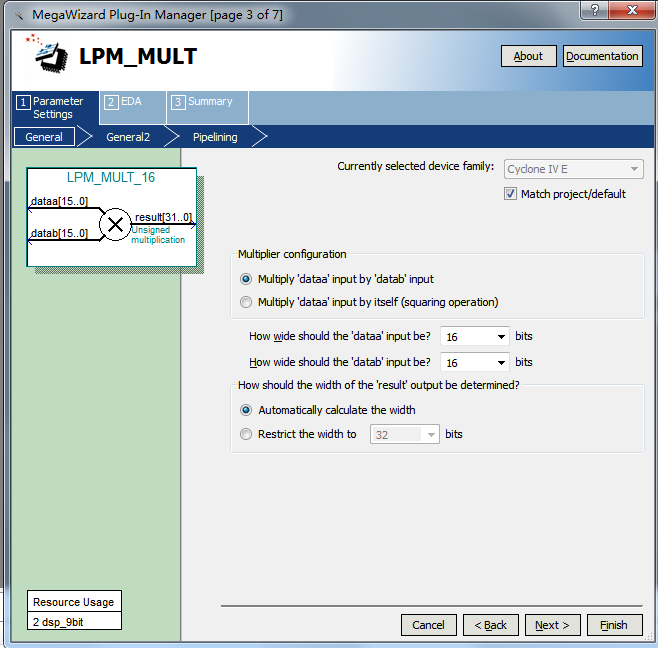Viewport: 658px width, 648px height.
Task: Open the Documentation button
Action: click(602, 56)
